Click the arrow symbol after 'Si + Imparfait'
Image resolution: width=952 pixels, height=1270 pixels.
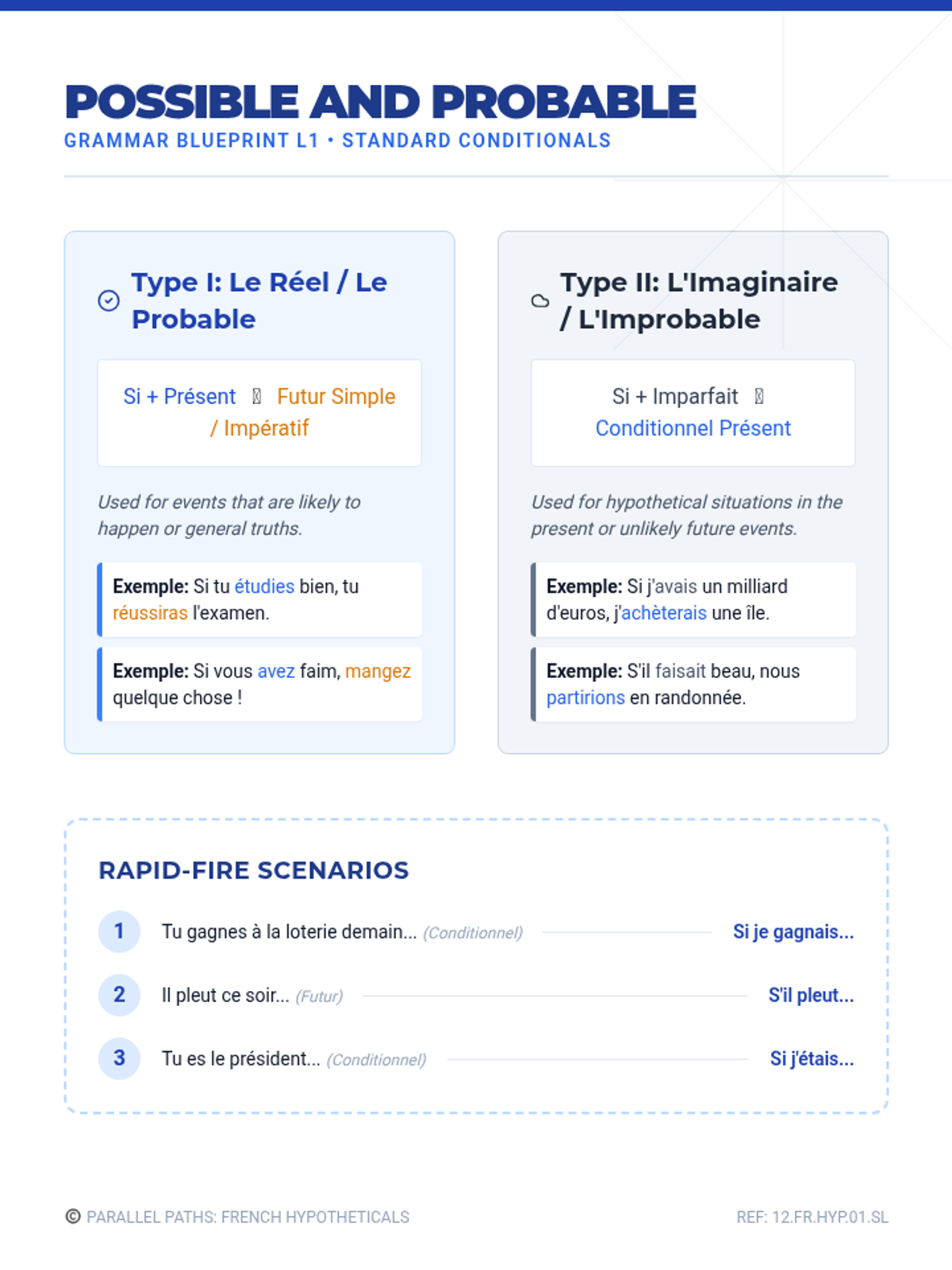(x=759, y=396)
